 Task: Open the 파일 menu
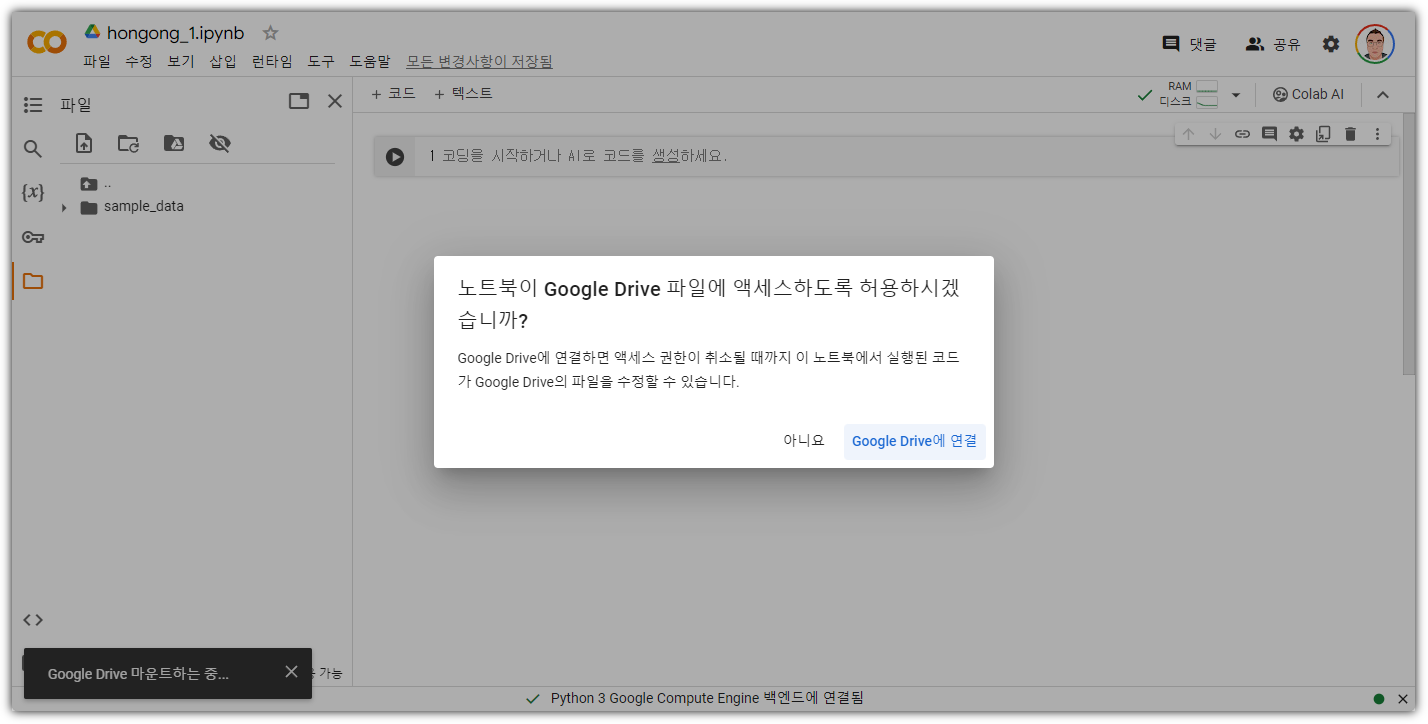[97, 62]
